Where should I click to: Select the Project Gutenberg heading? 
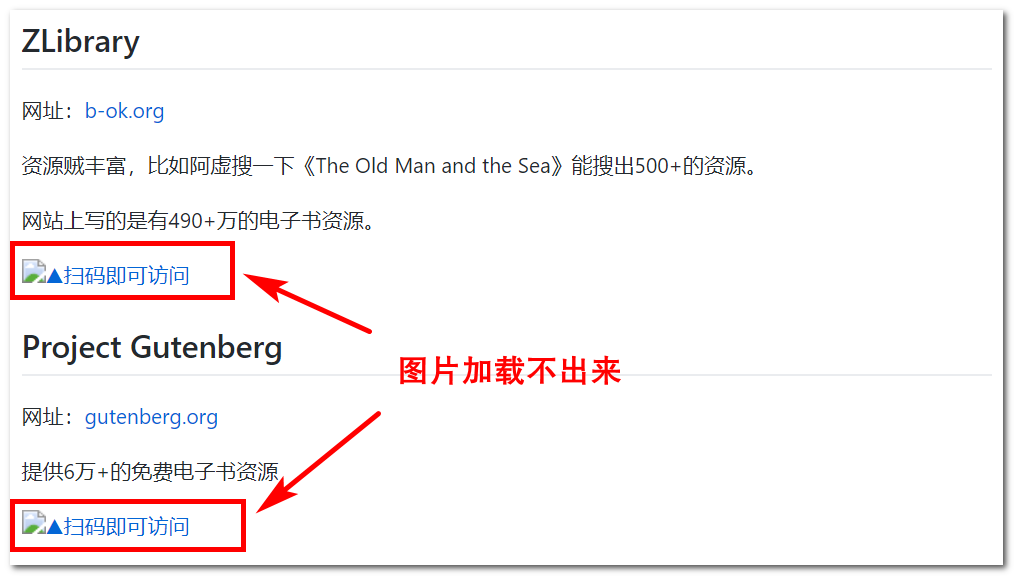(152, 348)
